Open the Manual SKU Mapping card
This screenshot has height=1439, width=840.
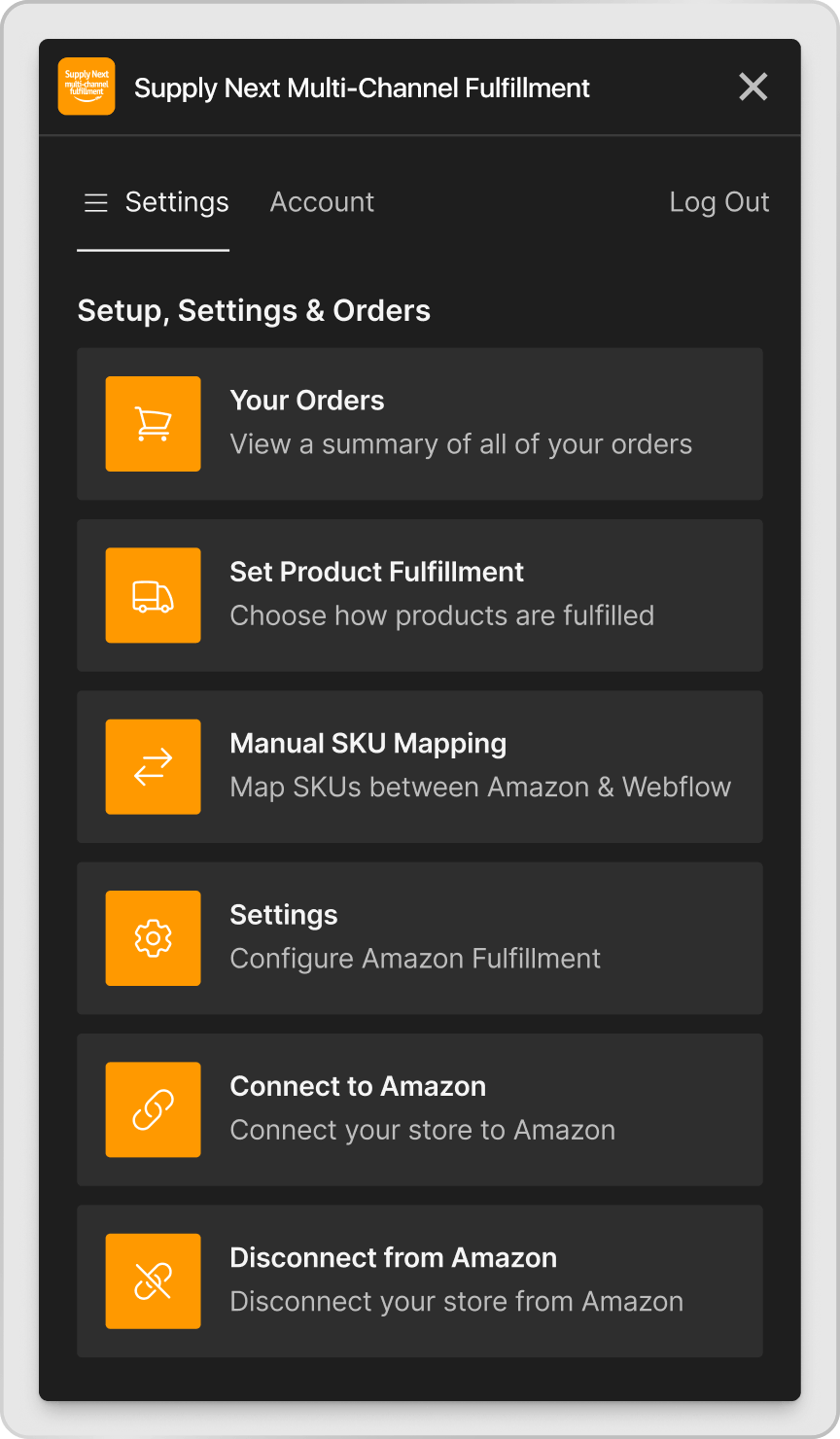pyautogui.click(x=419, y=767)
